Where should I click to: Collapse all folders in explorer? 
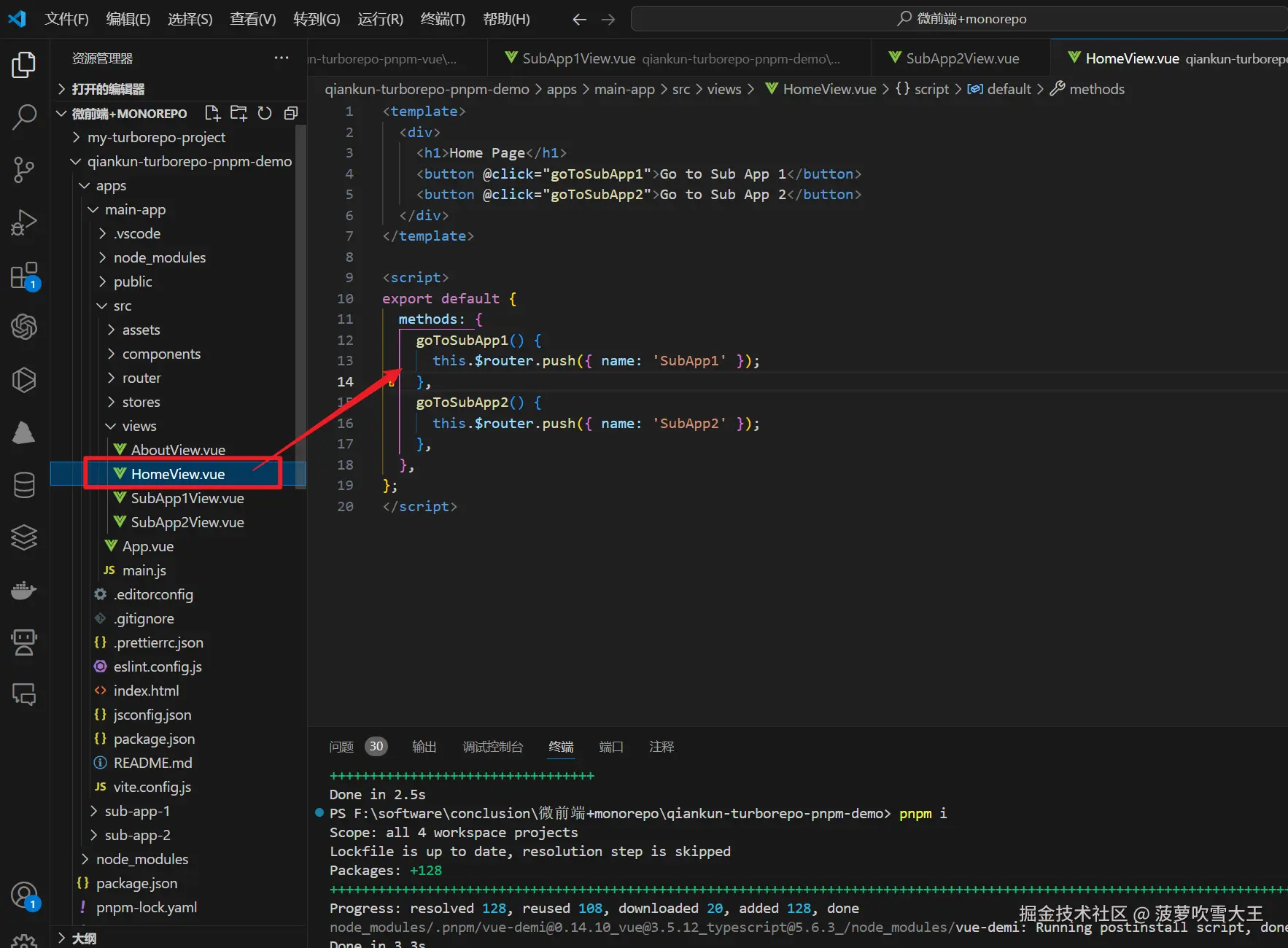tap(291, 113)
